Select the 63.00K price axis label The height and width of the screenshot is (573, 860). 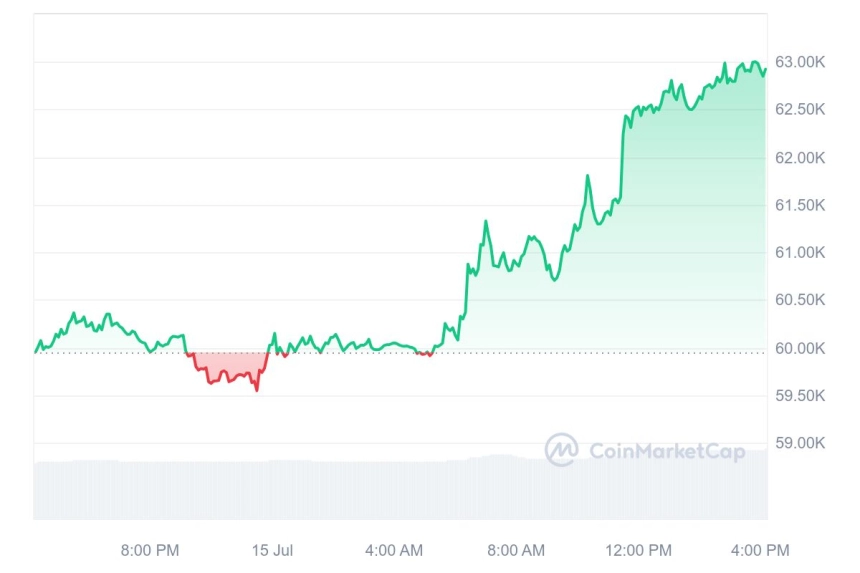coord(800,62)
